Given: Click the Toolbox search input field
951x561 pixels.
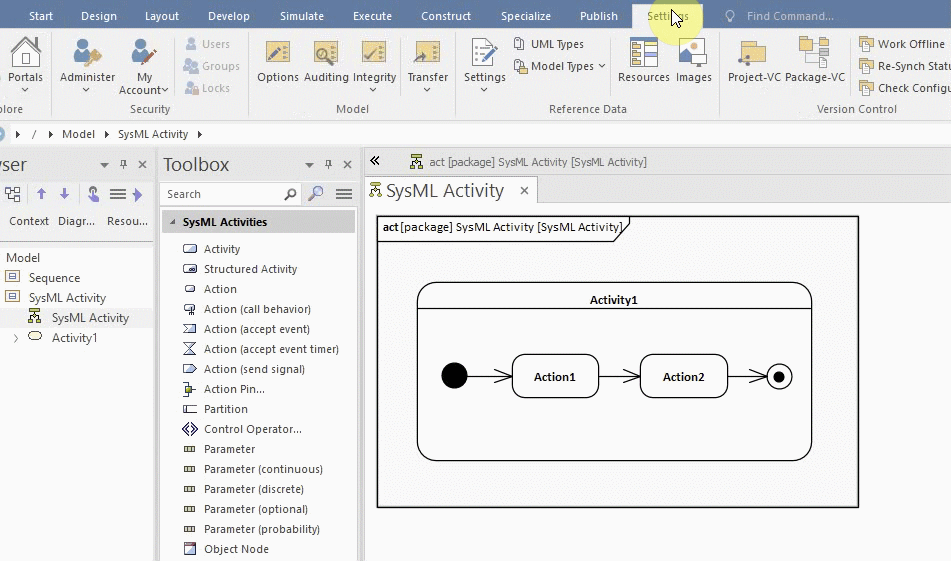Looking at the screenshot, I should coord(225,194).
